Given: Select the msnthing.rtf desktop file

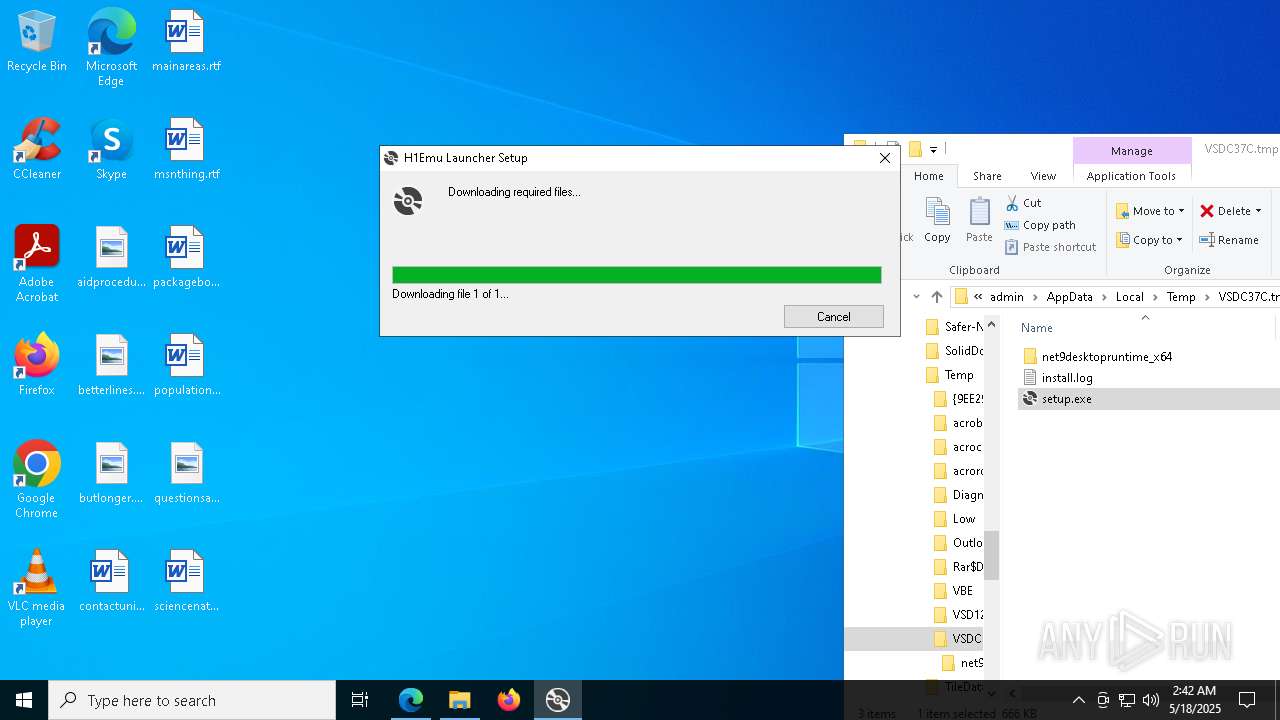Looking at the screenshot, I should click(186, 150).
